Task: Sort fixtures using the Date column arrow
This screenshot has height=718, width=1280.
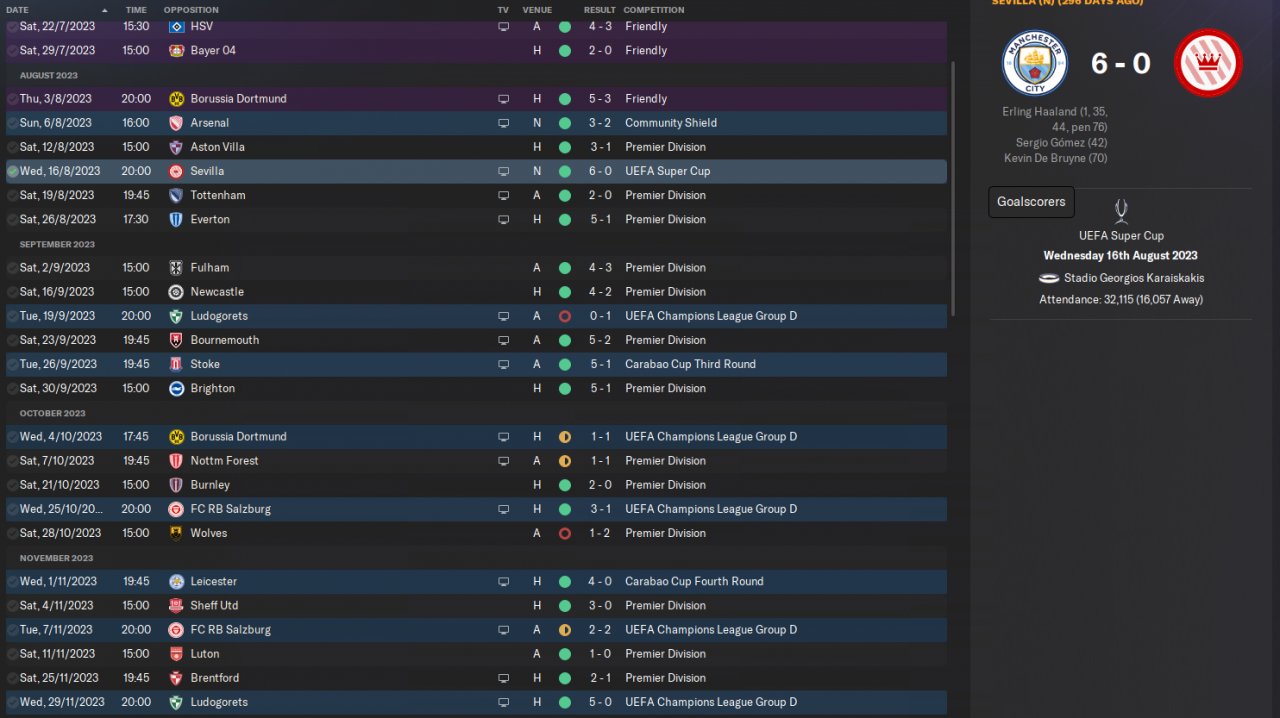Action: [x=104, y=10]
